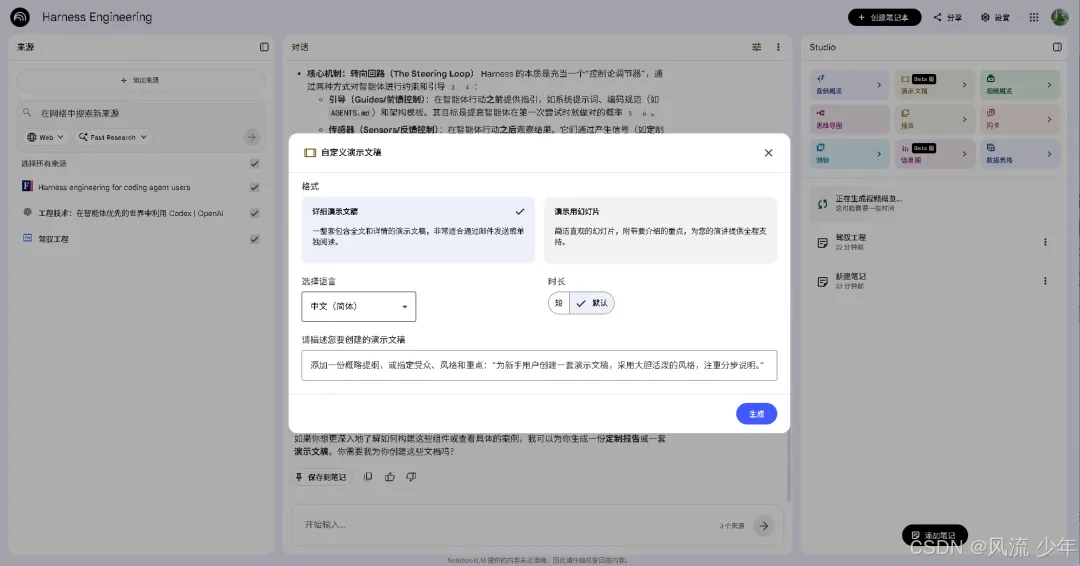Select the 详细演示文稿 format option

coord(418,230)
